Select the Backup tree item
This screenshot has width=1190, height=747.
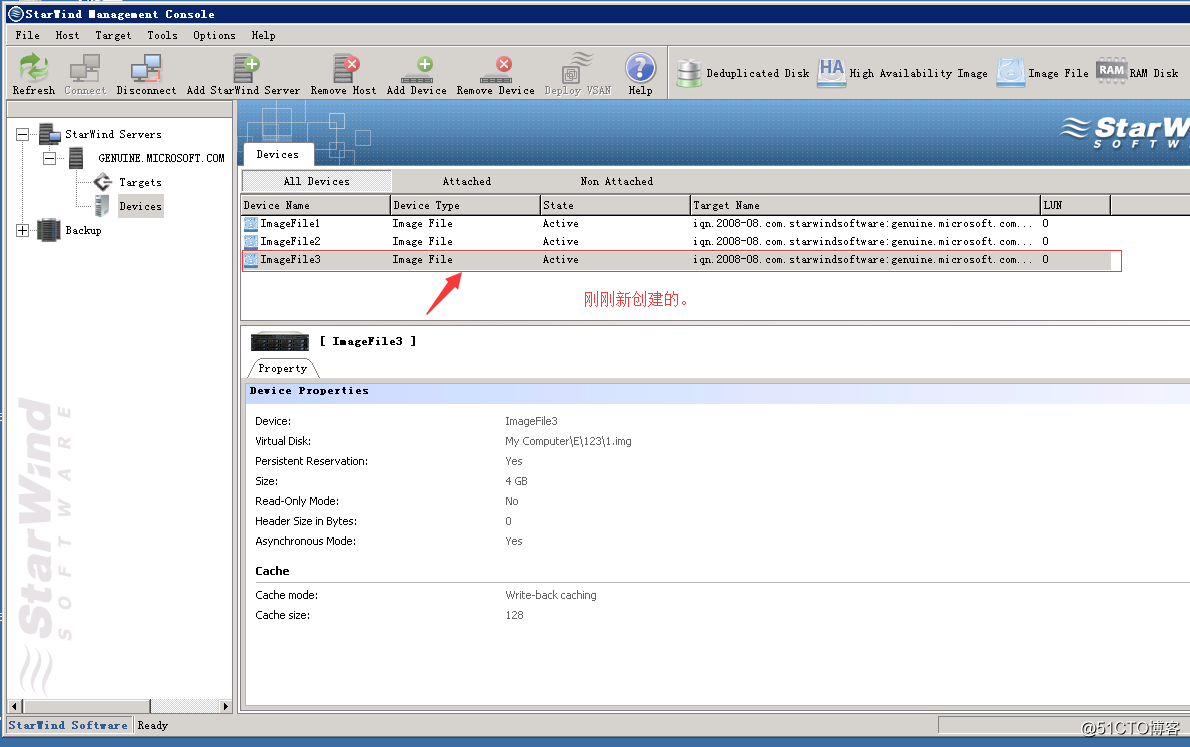pyautogui.click(x=83, y=230)
